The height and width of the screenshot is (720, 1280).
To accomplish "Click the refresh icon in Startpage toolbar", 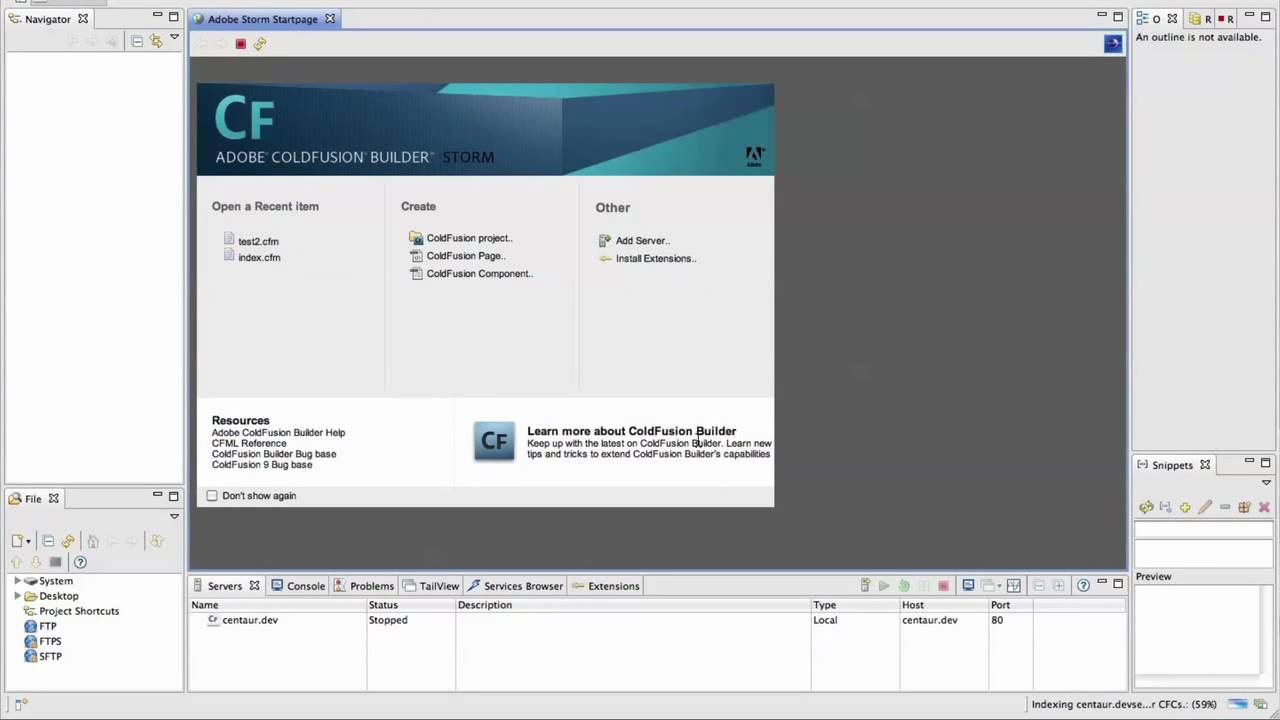I will 260,44.
